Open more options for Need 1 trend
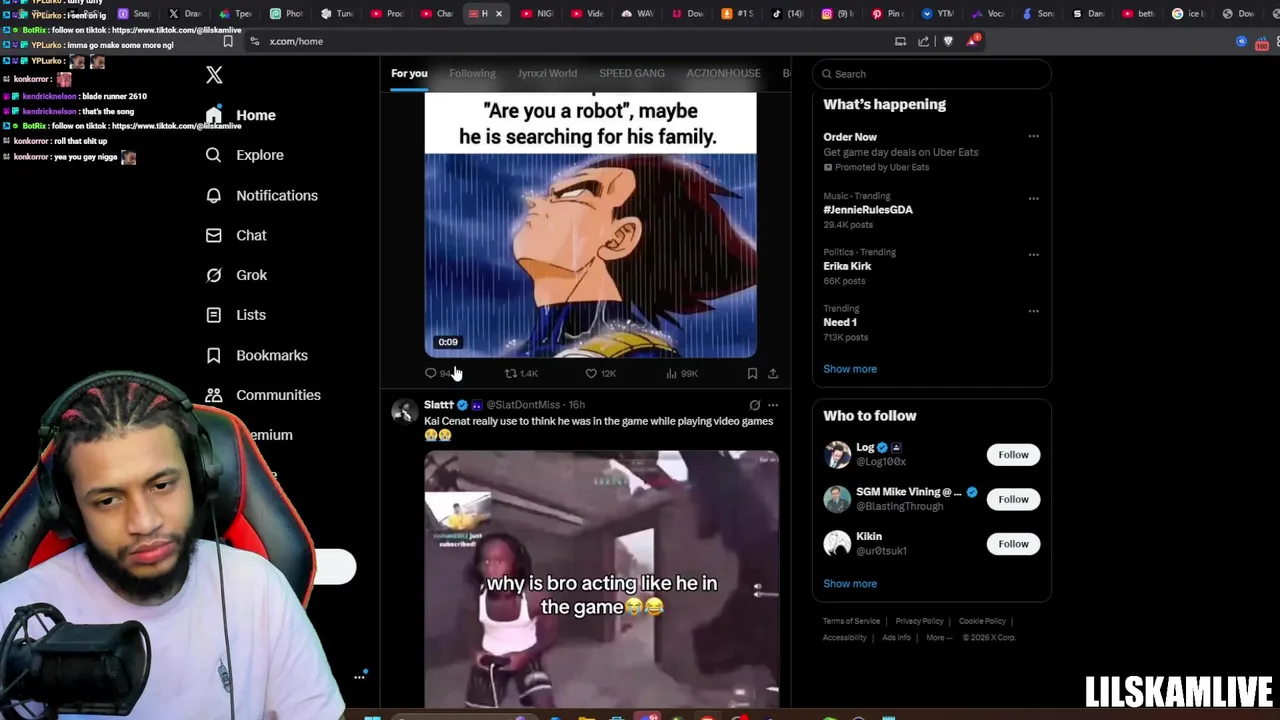The height and width of the screenshot is (720, 1280). pos(1033,311)
